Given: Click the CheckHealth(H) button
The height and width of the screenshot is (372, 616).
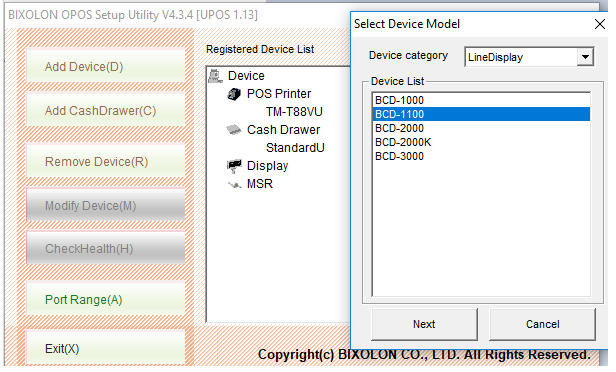Looking at the screenshot, I should point(106,248).
